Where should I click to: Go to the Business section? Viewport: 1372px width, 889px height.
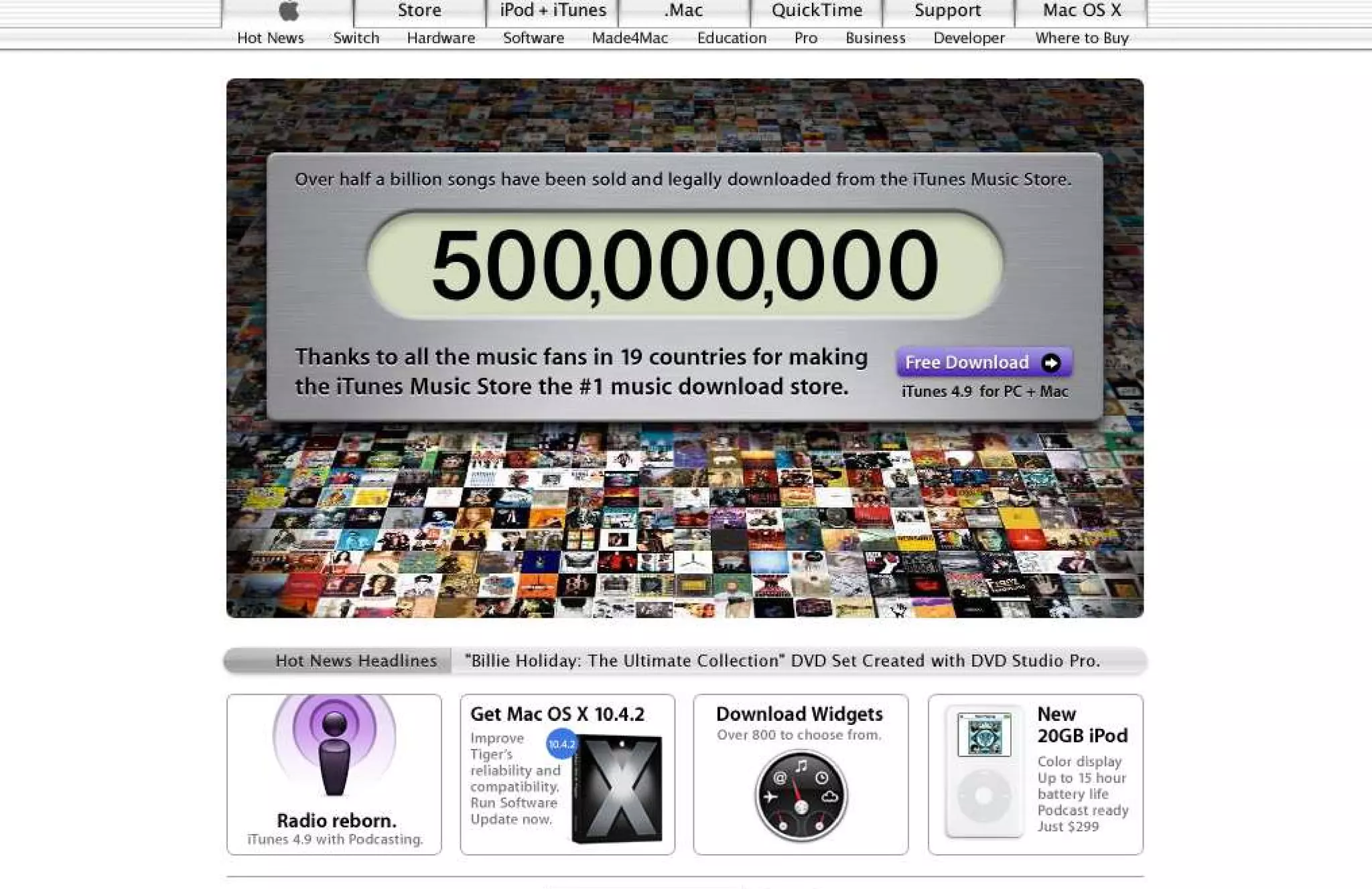click(x=876, y=38)
